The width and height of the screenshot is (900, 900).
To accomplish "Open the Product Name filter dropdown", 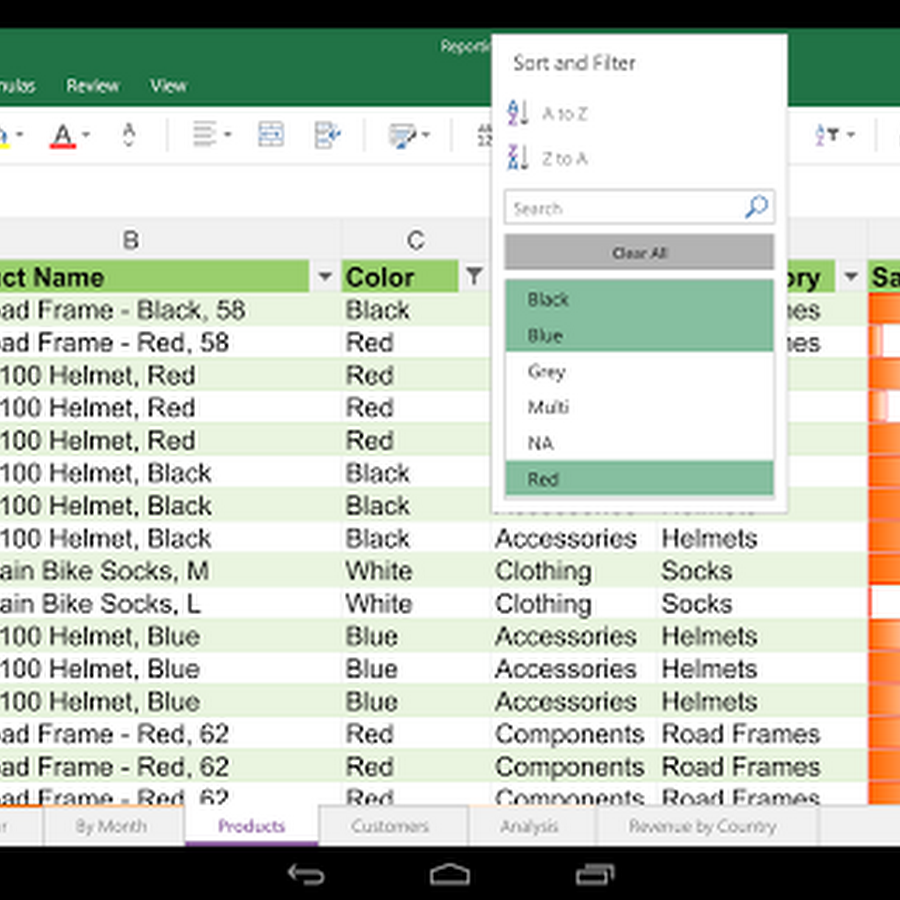I will click(x=325, y=276).
